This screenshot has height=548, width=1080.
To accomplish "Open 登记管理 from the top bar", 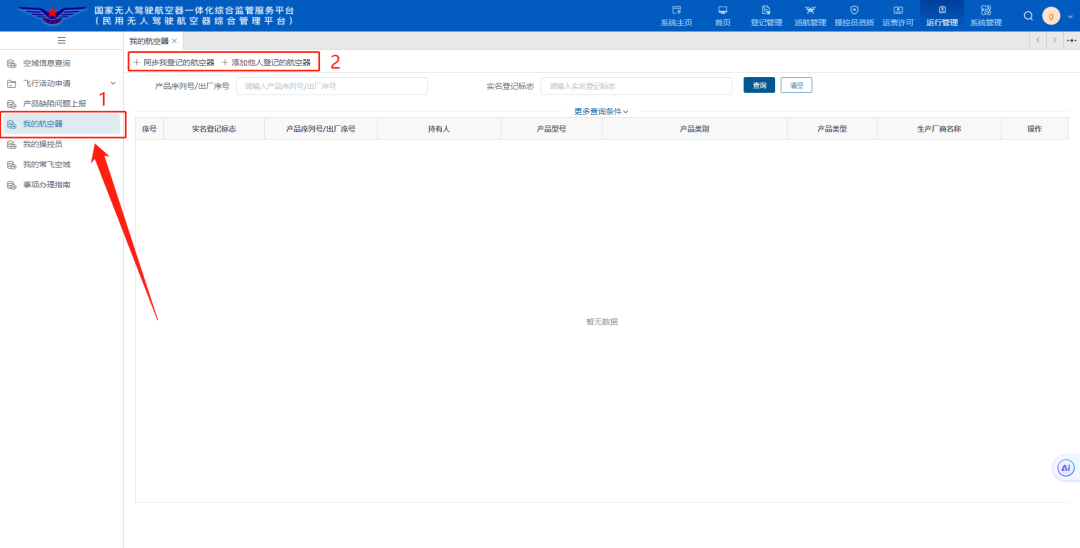I will (x=766, y=15).
